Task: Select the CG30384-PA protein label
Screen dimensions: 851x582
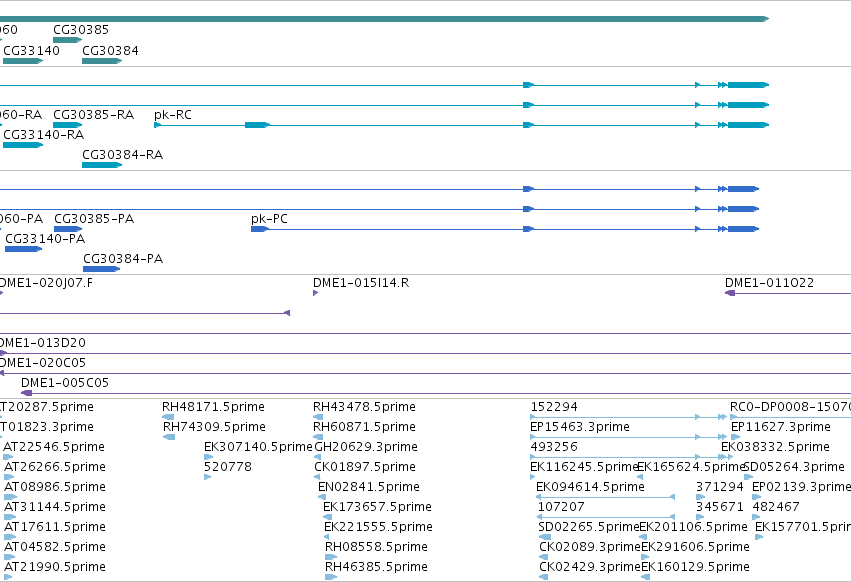Action: coord(123,259)
